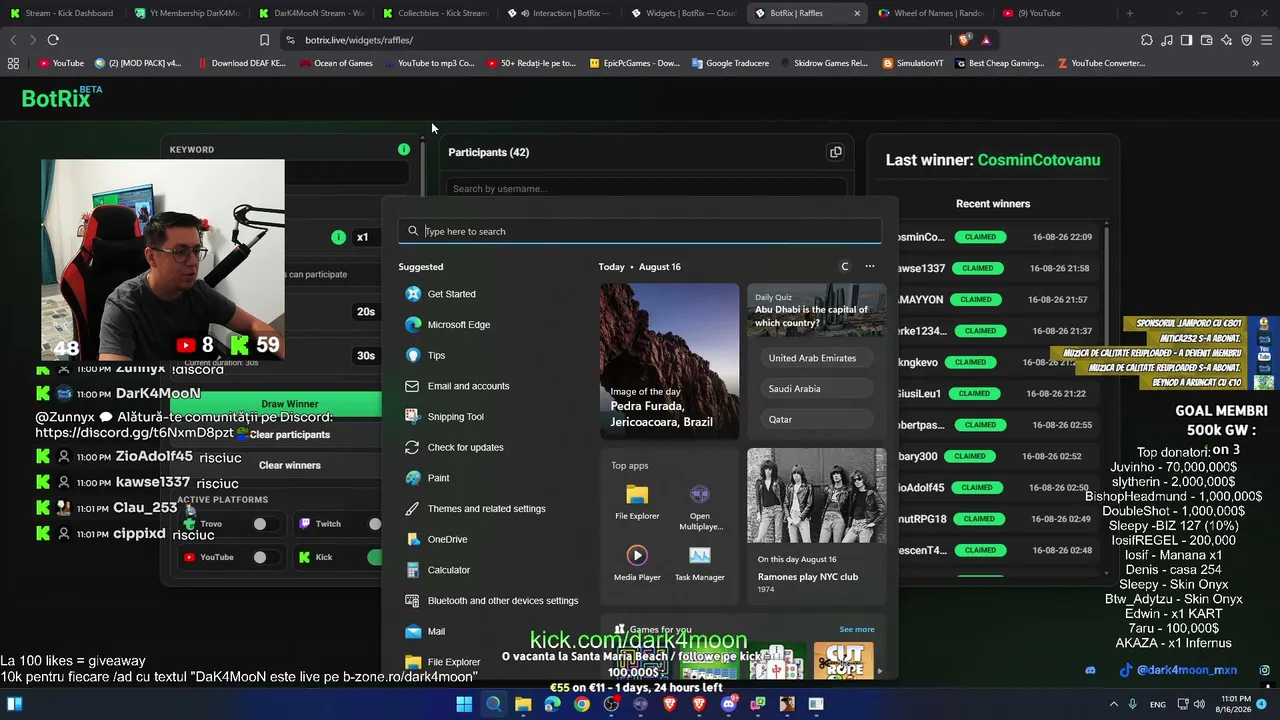This screenshot has height=720, width=1280.
Task: Launch Media Player in Top apps
Action: click(637, 563)
